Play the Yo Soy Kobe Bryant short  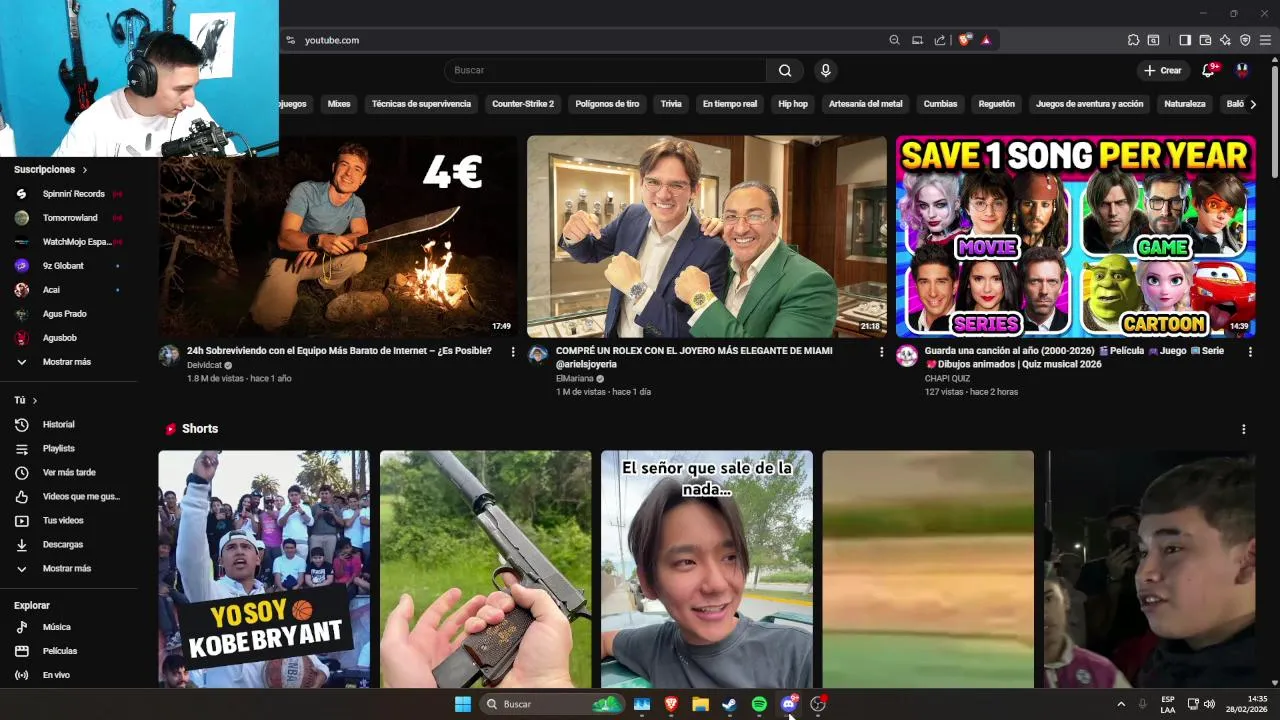[x=264, y=569]
